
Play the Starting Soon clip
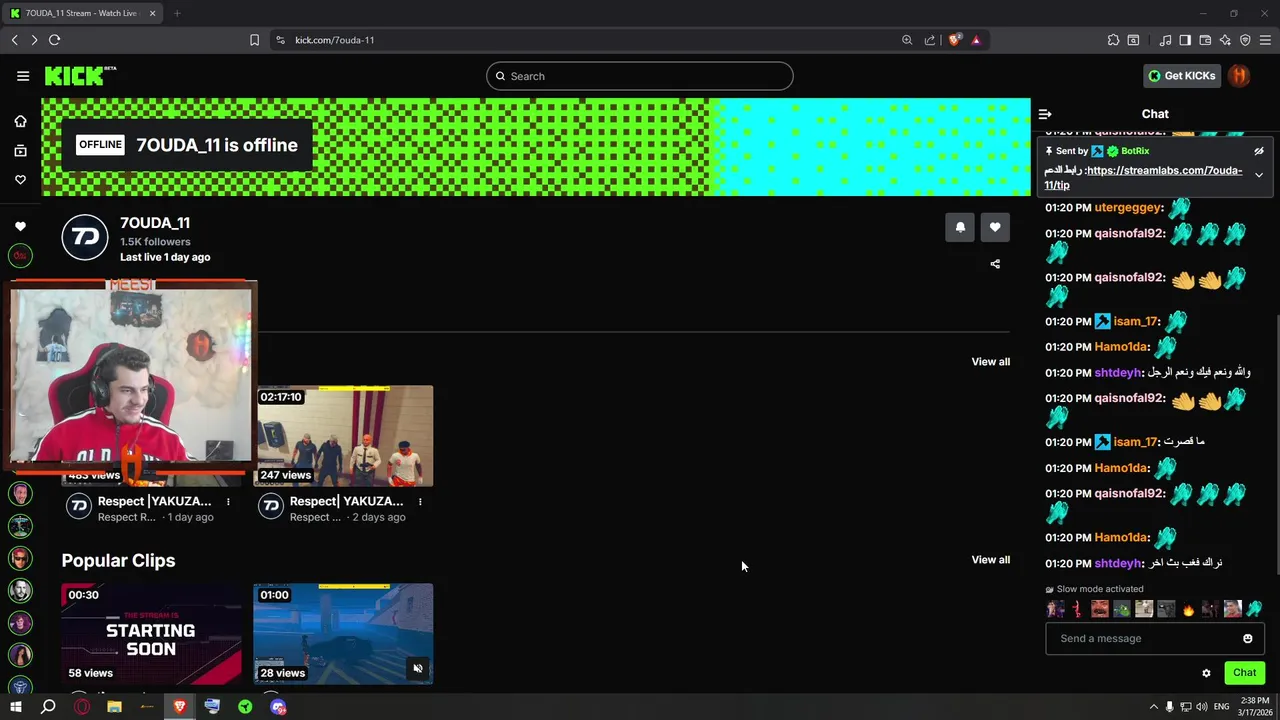tap(151, 634)
